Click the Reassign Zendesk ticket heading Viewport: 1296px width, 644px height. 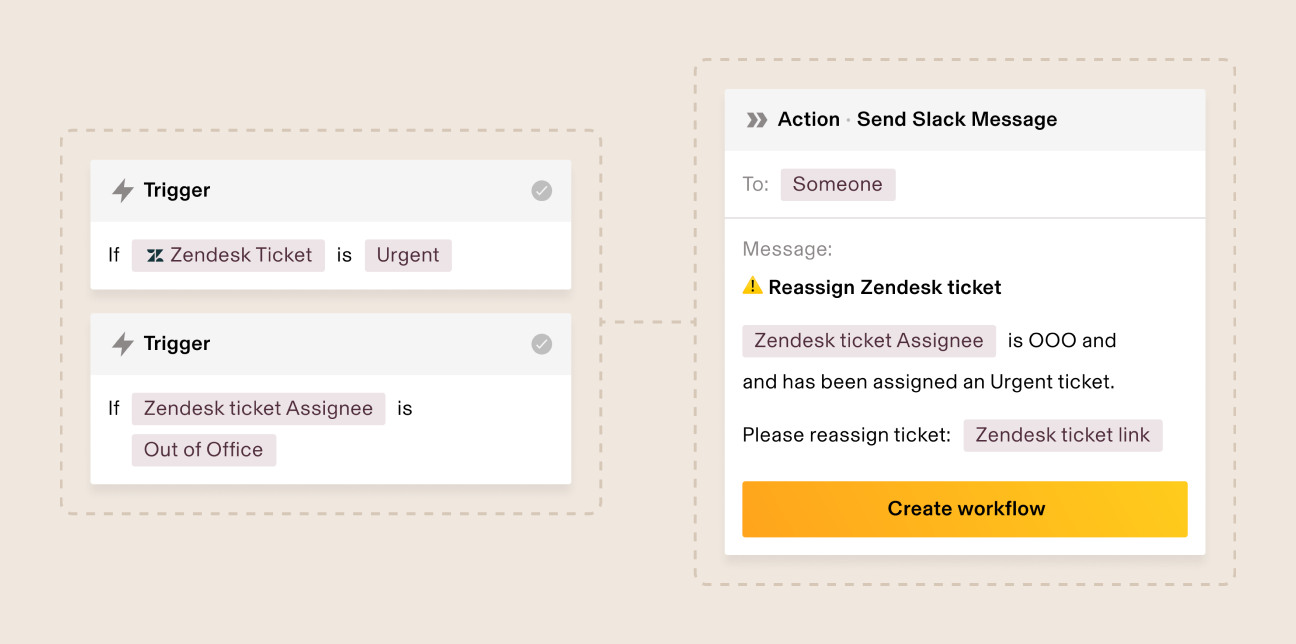[885, 288]
